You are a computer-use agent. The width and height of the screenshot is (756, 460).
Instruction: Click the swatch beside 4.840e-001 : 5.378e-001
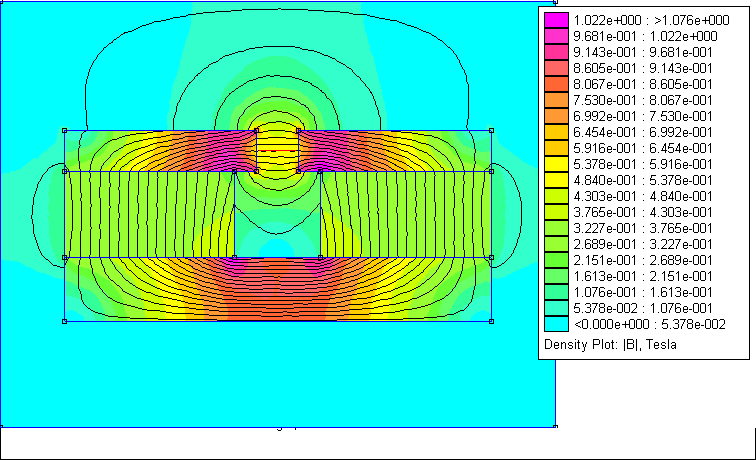pos(556,180)
